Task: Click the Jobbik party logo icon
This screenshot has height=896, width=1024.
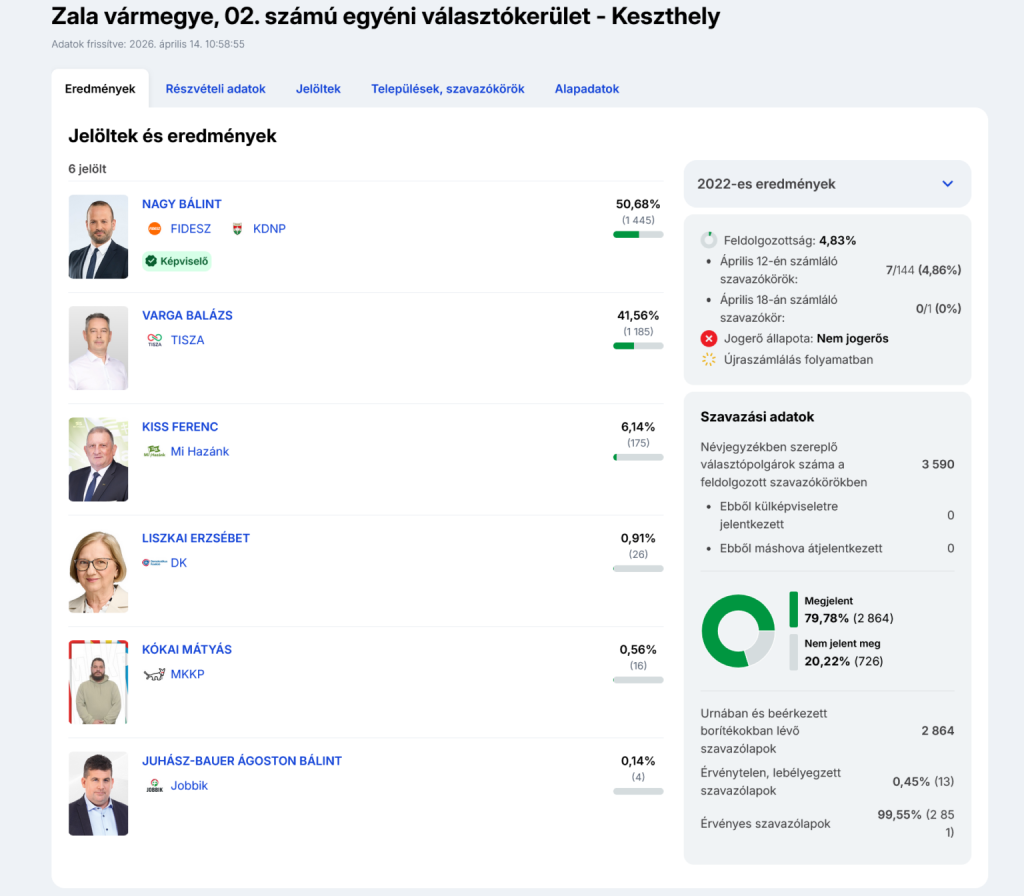Action: pyautogui.click(x=154, y=786)
